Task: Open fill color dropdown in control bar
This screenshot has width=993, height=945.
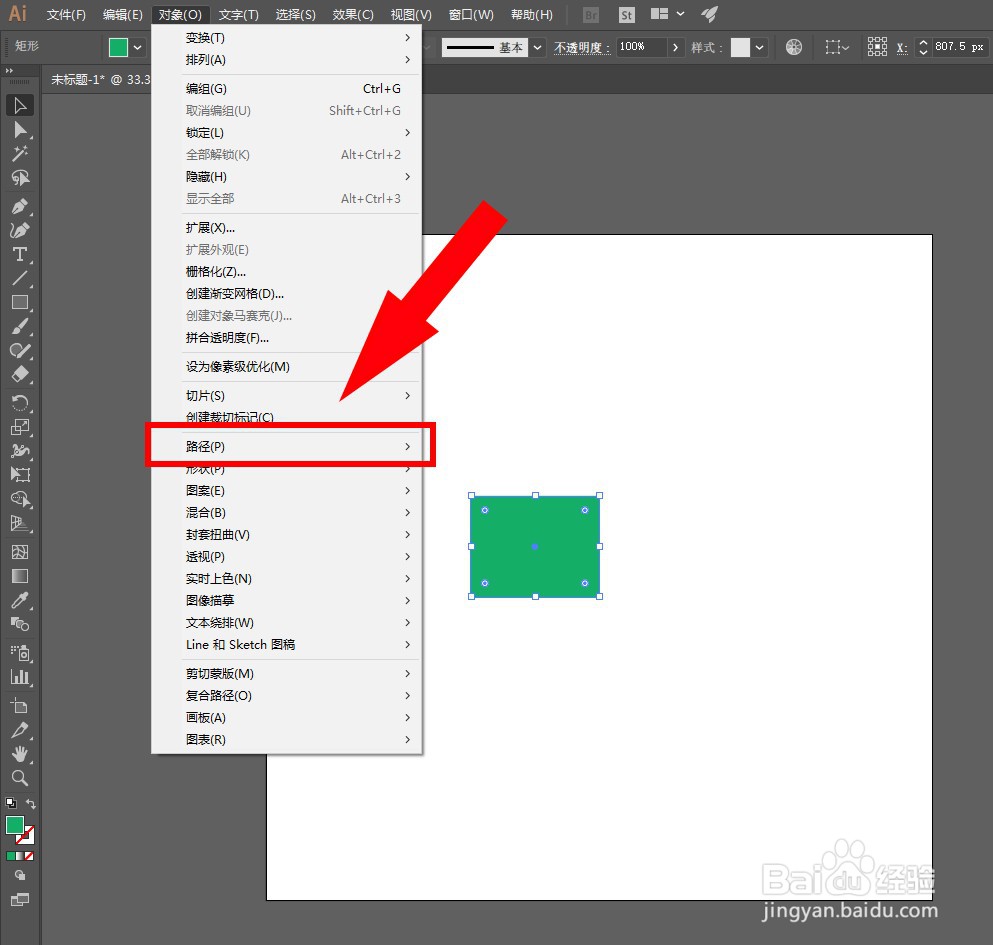Action: tap(137, 48)
